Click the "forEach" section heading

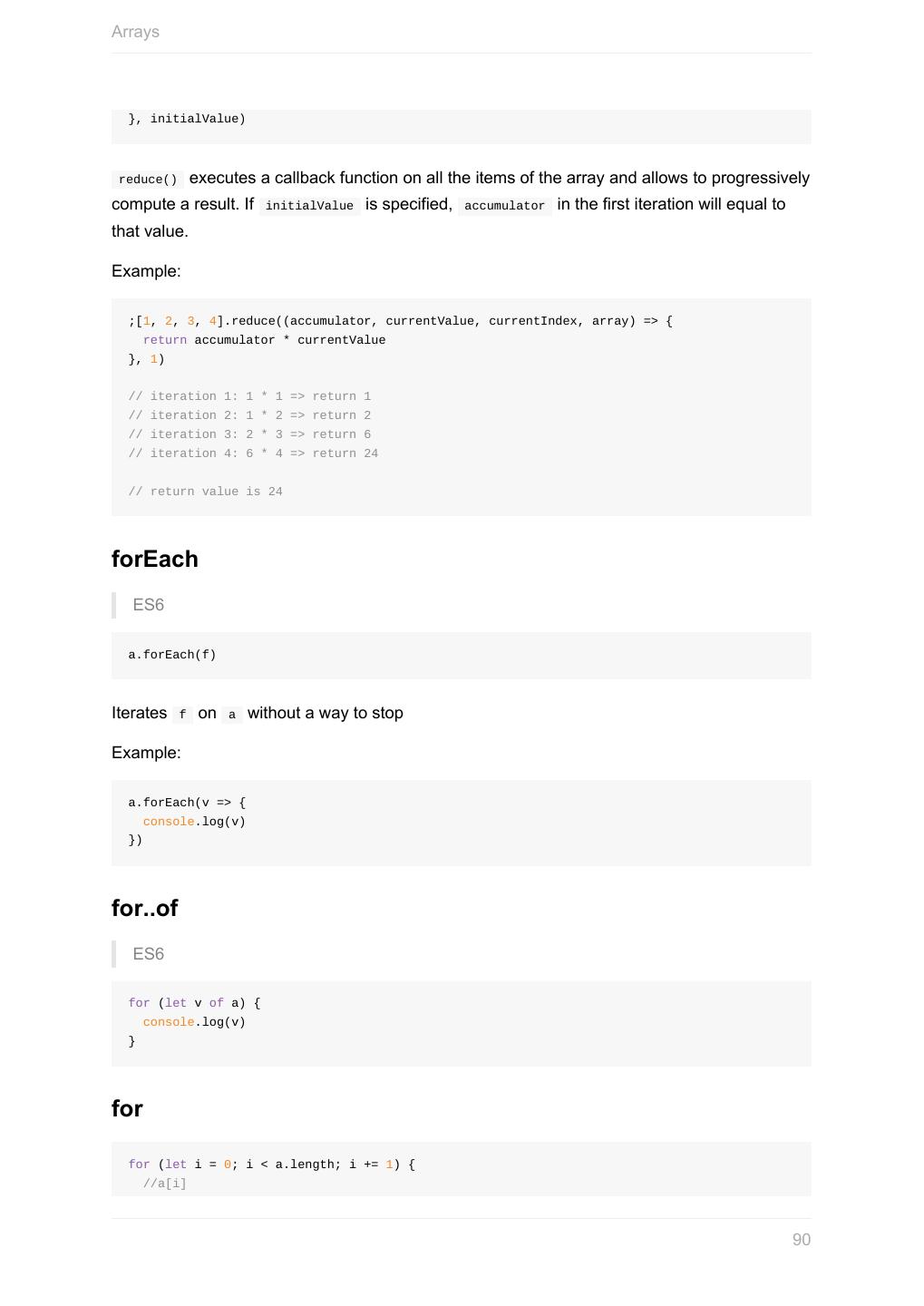pyautogui.click(x=154, y=559)
